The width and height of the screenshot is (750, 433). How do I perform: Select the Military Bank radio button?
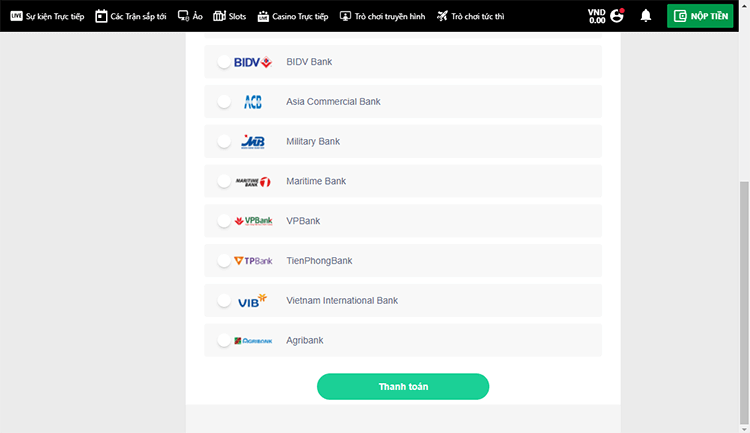tap(224, 141)
